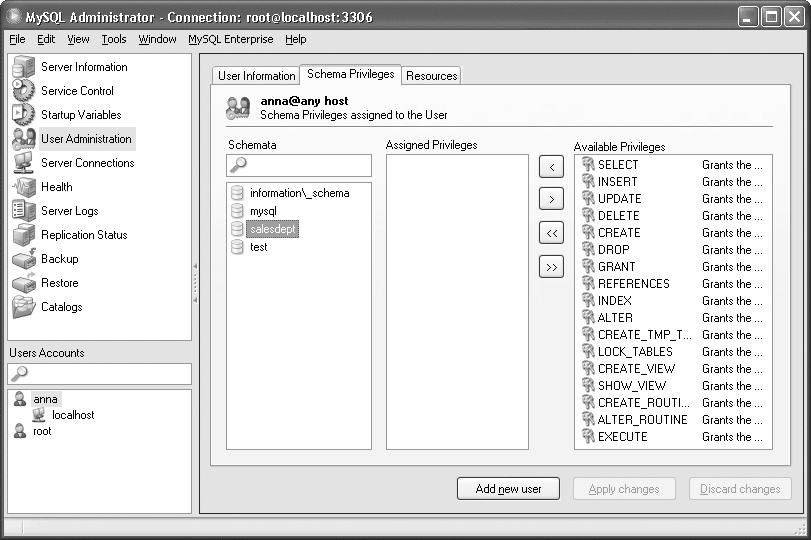
Task: Open the MySQL Enterprise menu
Action: pyautogui.click(x=231, y=39)
